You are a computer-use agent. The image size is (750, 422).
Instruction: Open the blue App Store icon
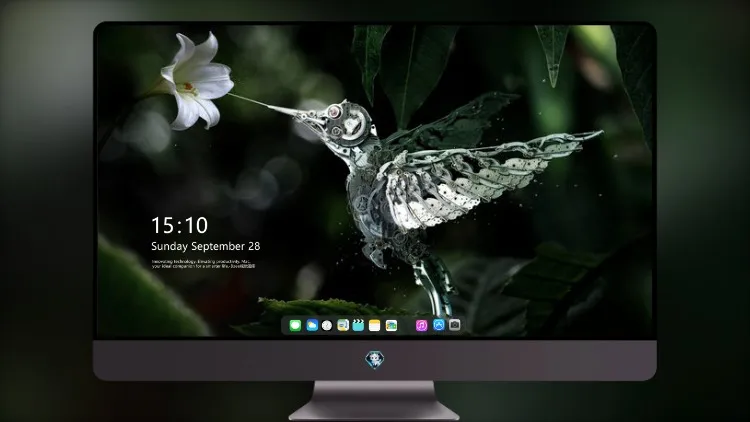point(439,325)
